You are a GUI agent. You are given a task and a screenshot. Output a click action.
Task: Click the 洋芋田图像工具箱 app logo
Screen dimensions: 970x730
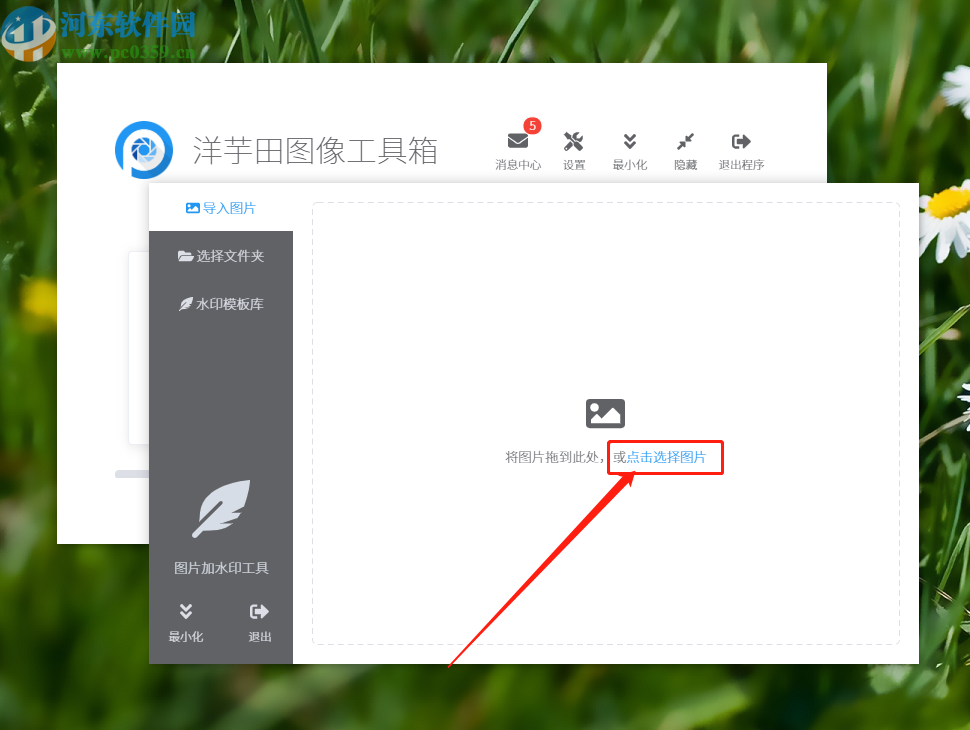(143, 149)
